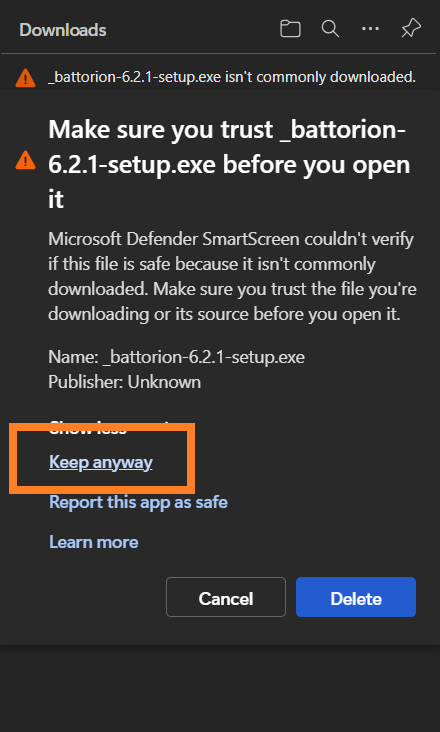Click the warning triangle beside top filename row
The image size is (440, 732).
pyautogui.click(x=25, y=77)
